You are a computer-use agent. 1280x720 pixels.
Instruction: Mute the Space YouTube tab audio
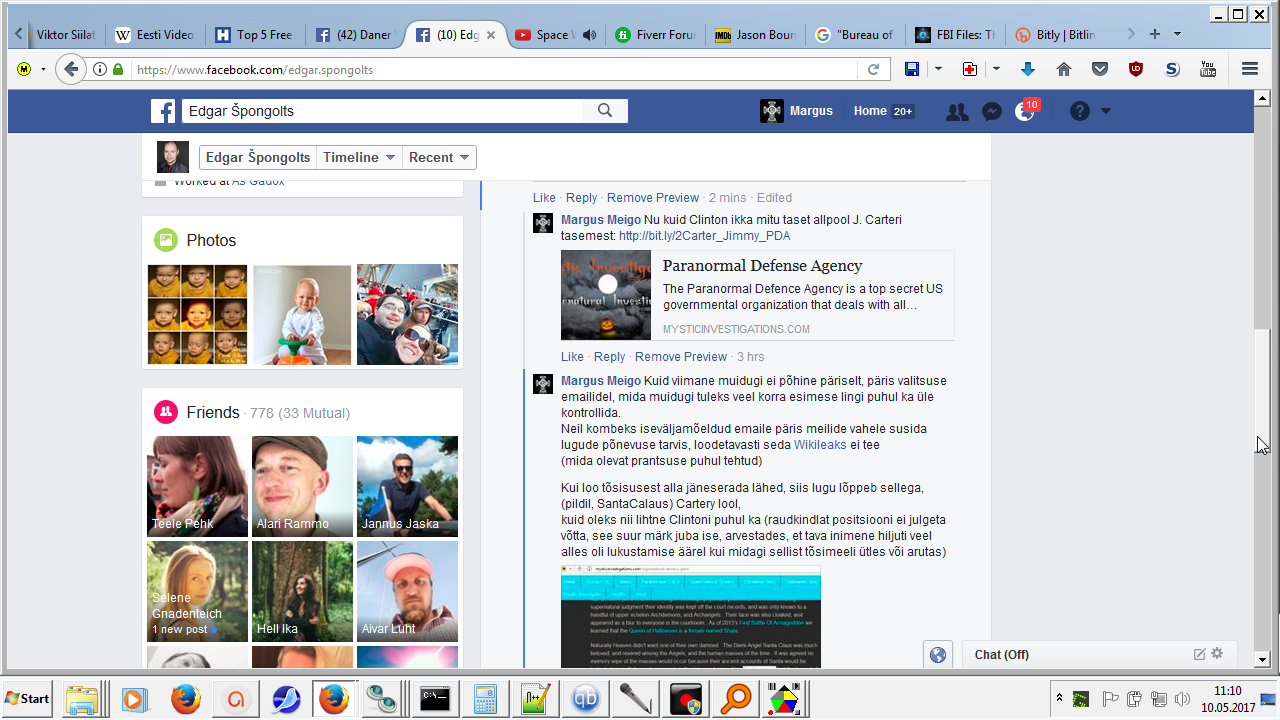[590, 35]
